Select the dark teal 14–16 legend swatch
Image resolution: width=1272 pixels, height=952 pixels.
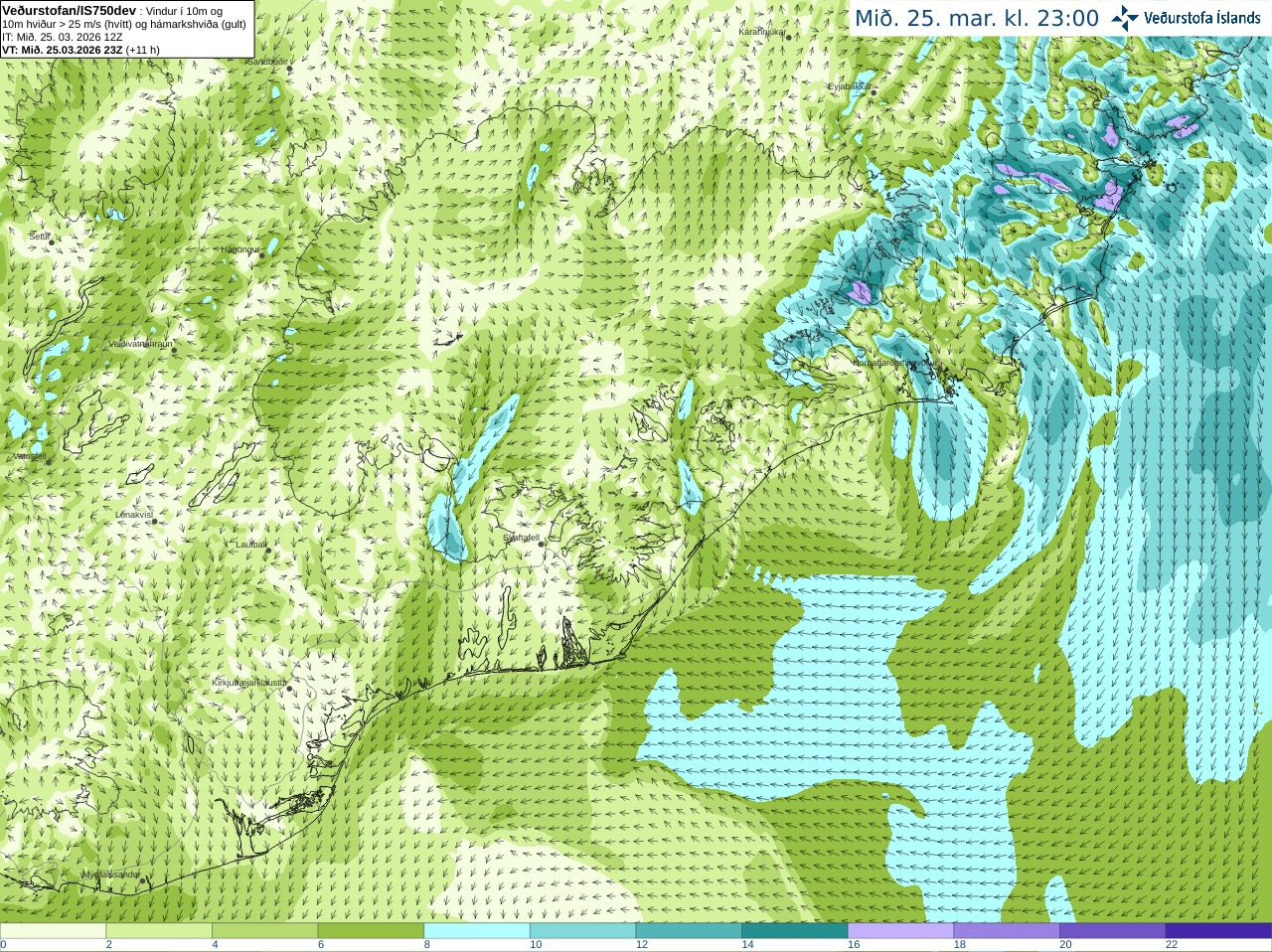click(x=795, y=931)
